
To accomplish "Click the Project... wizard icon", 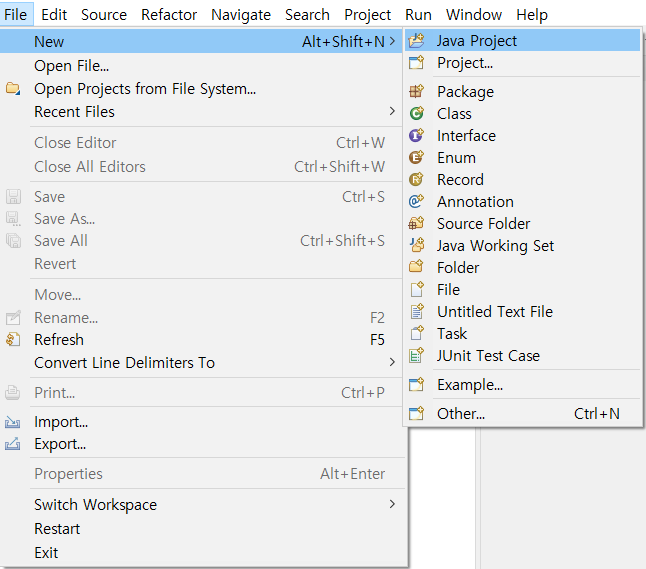I will (417, 63).
